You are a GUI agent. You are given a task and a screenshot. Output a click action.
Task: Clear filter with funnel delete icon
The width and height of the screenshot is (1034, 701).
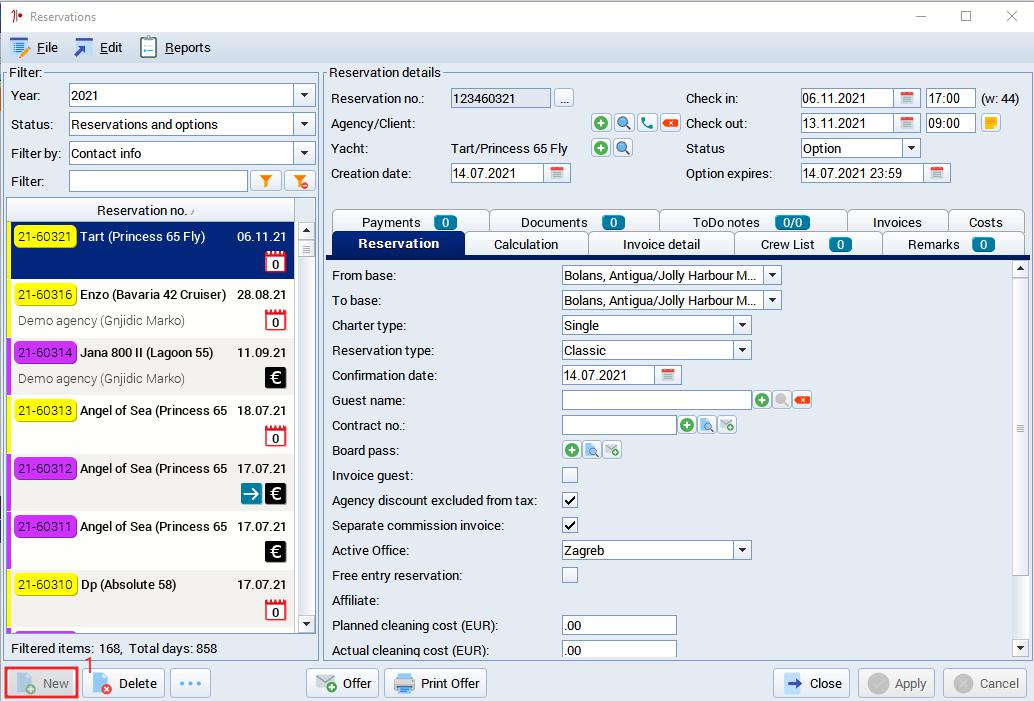point(300,181)
